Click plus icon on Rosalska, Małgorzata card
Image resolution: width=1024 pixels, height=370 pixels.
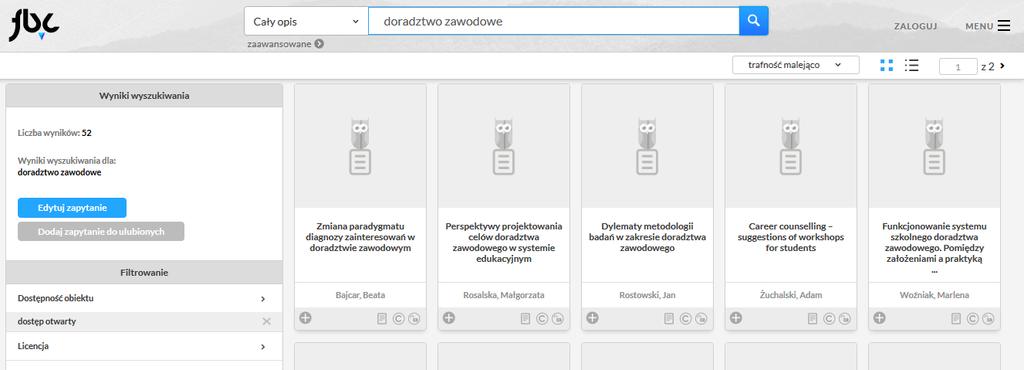449,318
